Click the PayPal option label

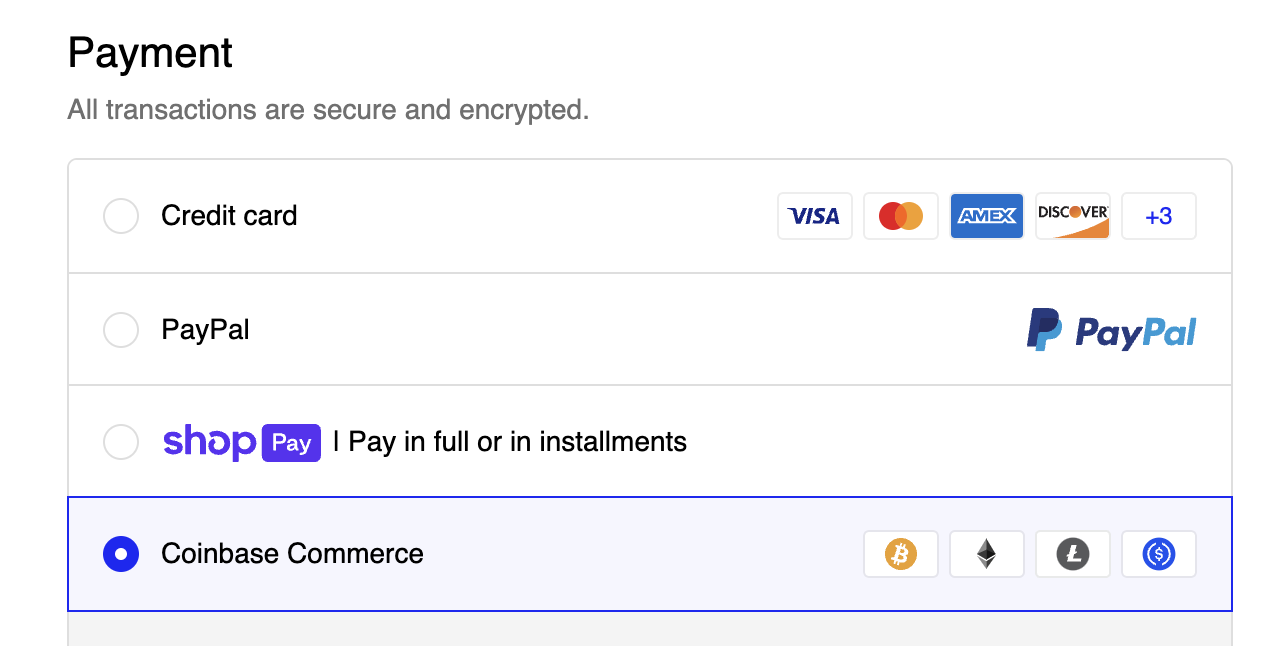205,330
